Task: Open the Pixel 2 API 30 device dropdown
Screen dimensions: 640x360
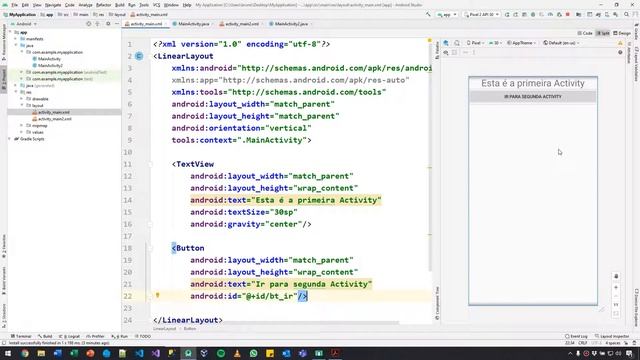Action: pos(482,14)
